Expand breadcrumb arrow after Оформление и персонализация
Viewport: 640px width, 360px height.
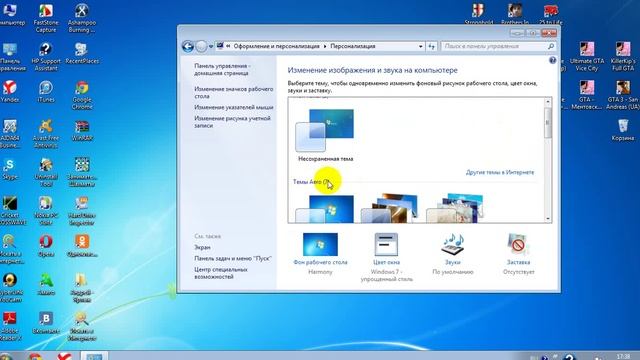click(325, 47)
